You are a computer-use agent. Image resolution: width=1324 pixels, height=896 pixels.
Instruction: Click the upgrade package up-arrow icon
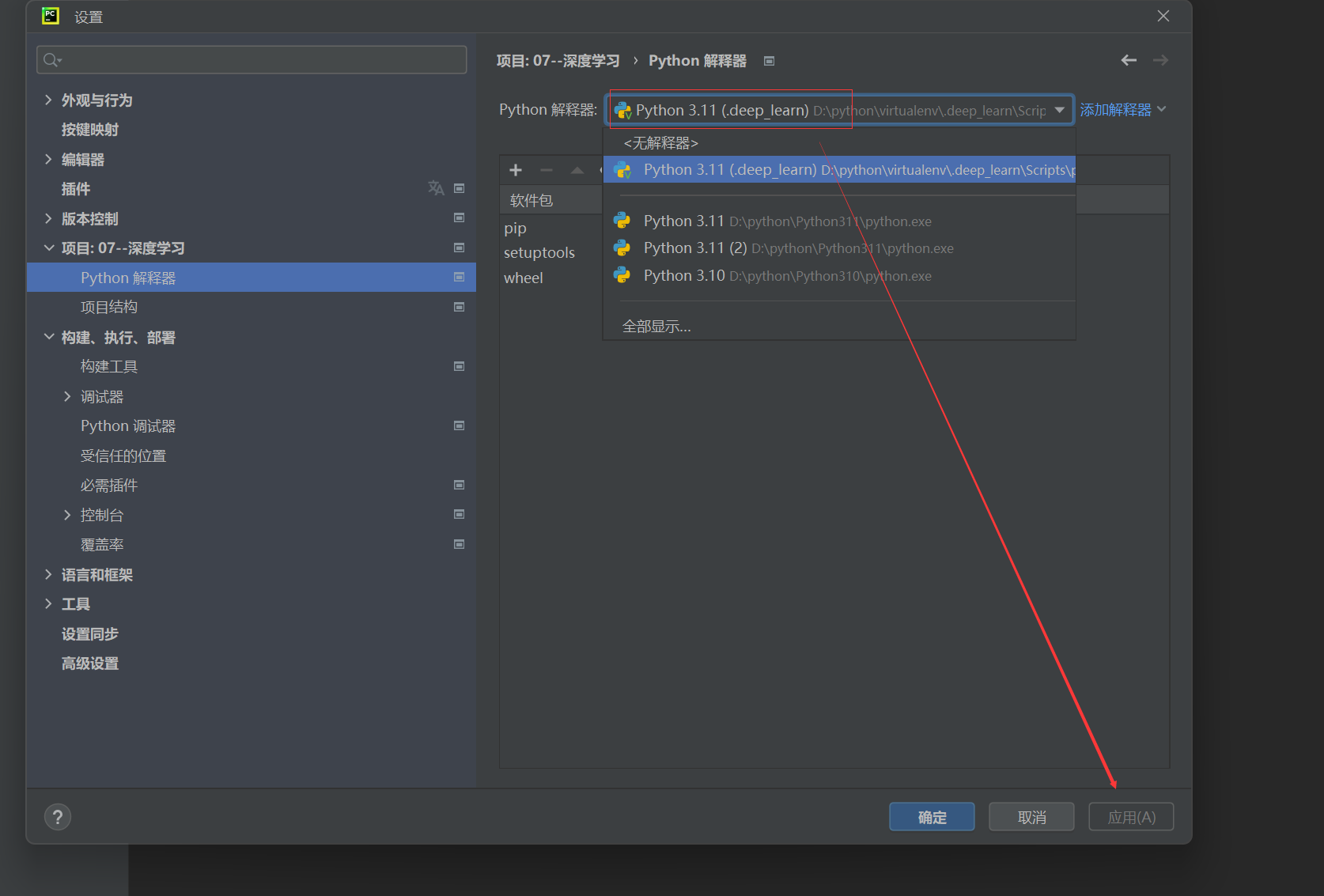point(577,170)
